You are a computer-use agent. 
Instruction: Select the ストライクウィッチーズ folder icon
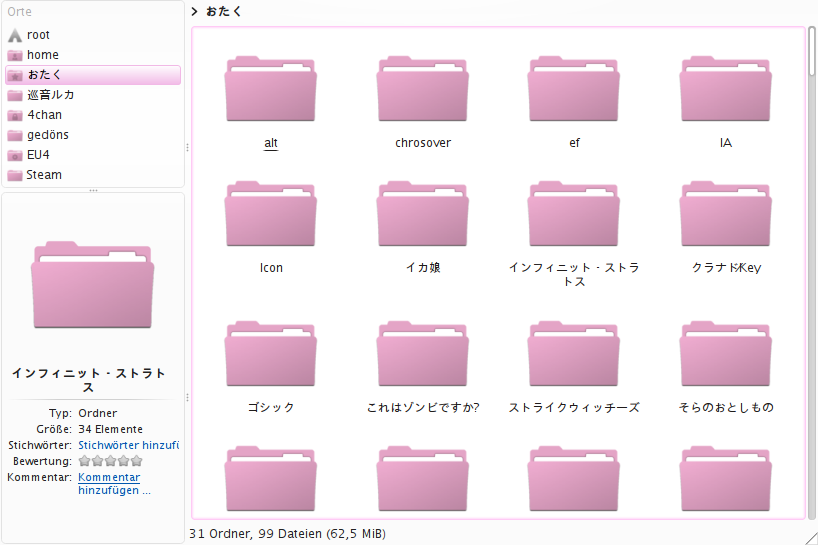coord(574,354)
